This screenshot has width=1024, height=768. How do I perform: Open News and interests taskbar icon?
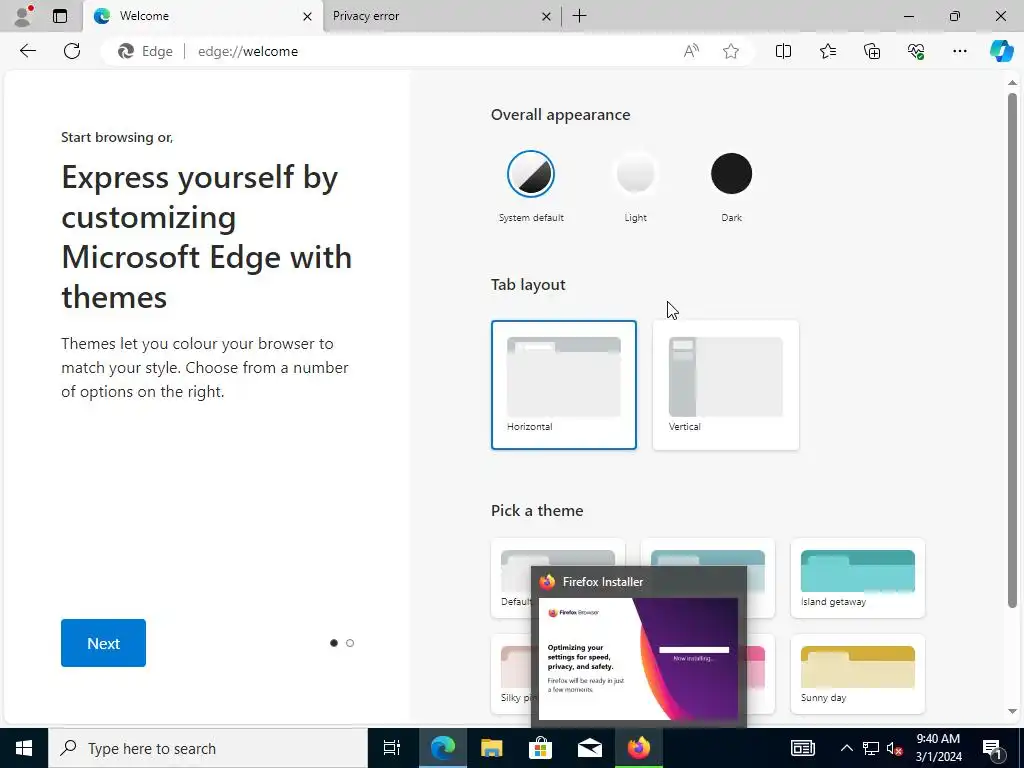click(x=803, y=748)
